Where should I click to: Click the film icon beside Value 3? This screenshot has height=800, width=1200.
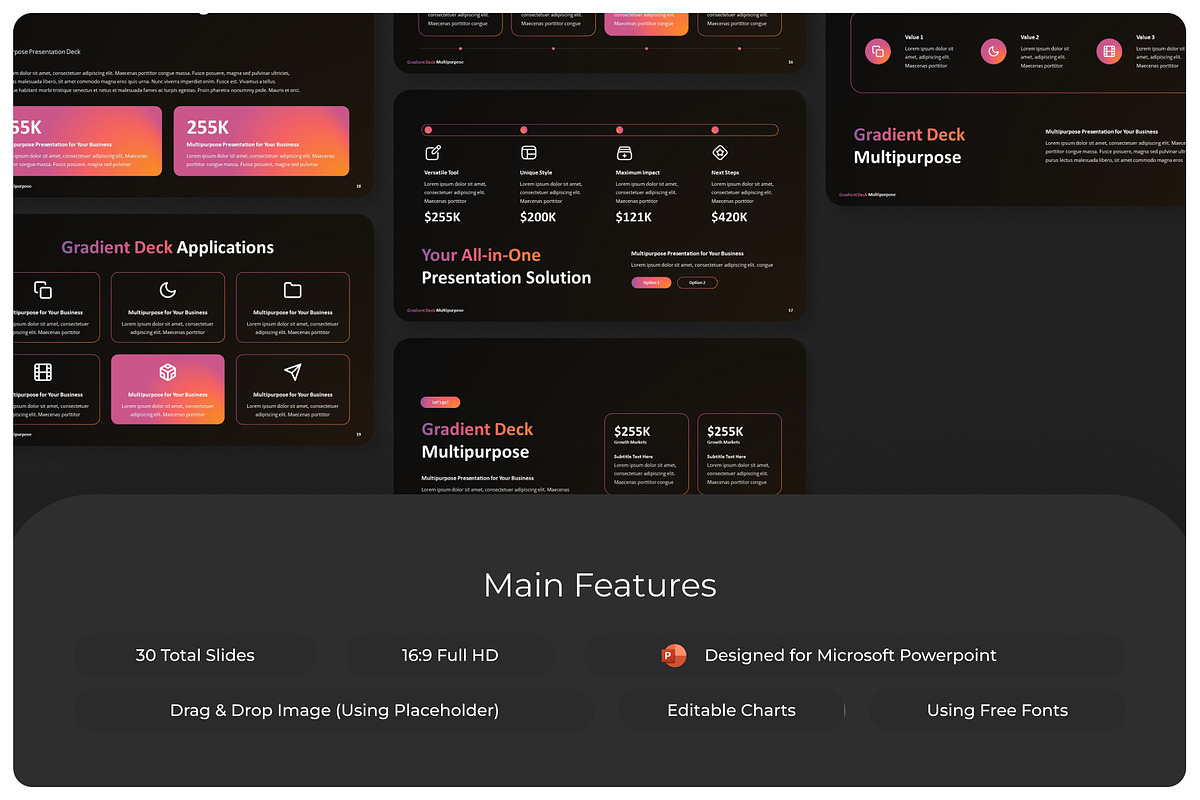[x=1109, y=51]
